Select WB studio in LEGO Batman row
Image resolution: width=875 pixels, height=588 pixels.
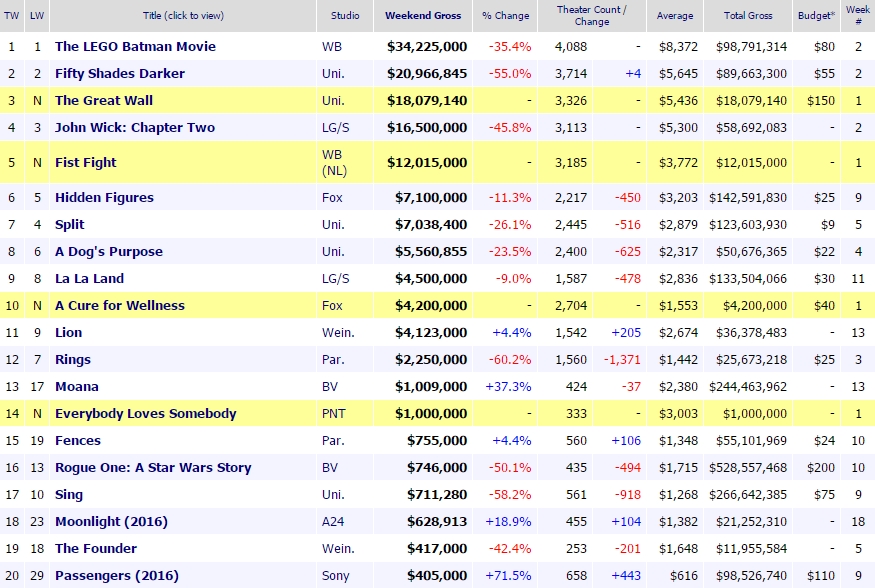(331, 47)
